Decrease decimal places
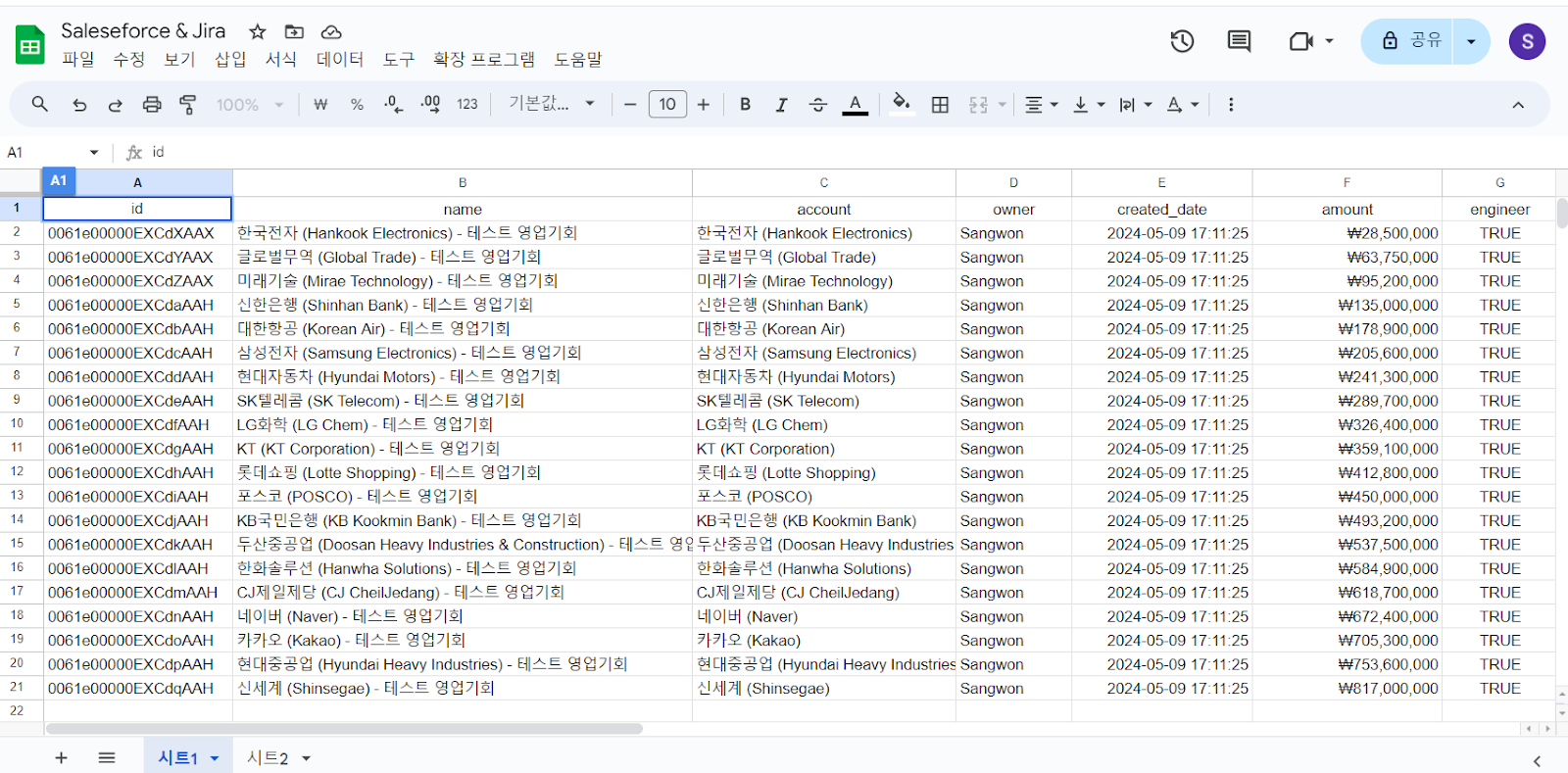 pos(393,105)
